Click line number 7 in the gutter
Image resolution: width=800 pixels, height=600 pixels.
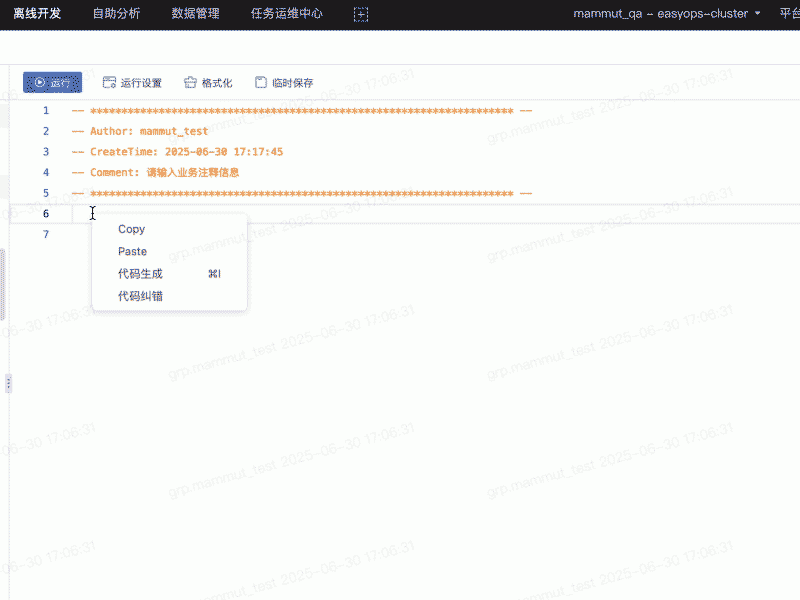tap(45, 234)
